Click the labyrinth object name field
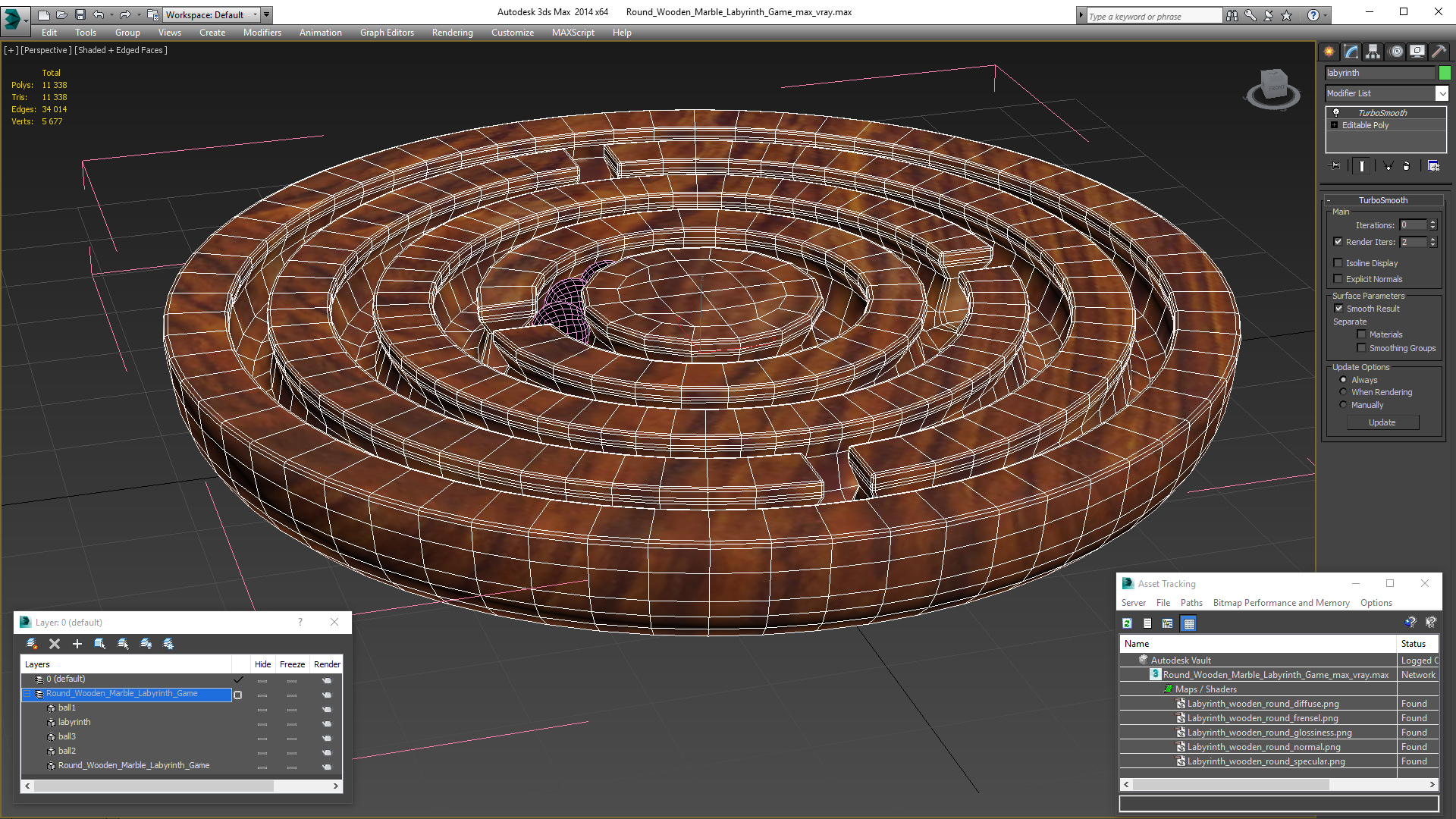 1379,73
